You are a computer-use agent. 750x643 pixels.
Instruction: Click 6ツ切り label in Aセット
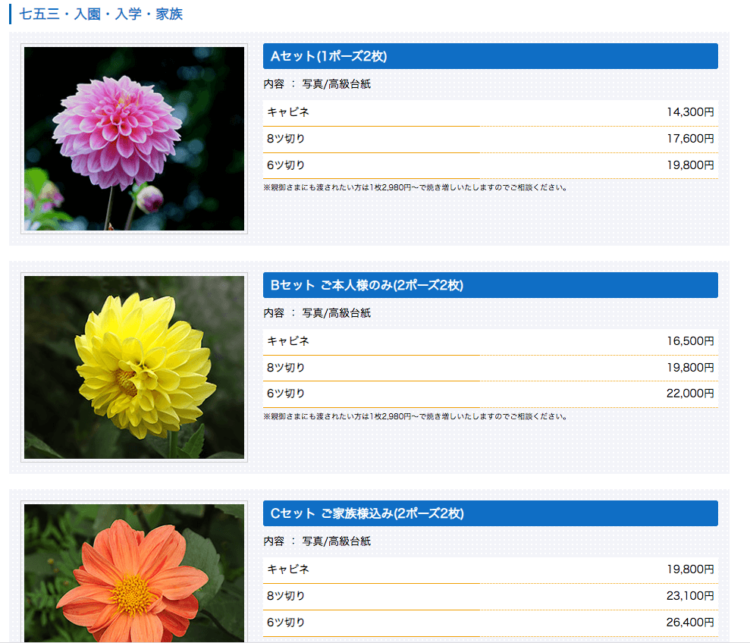286,165
